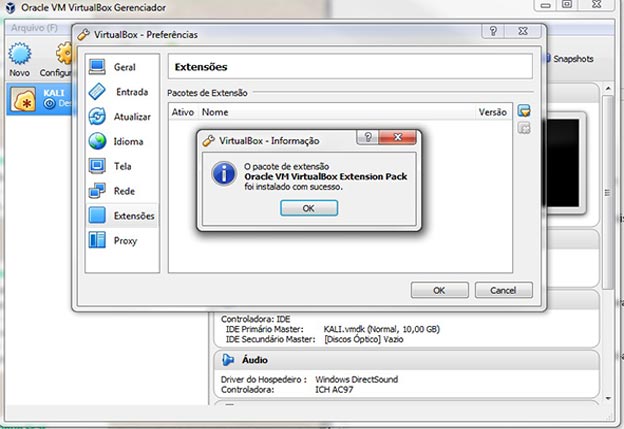624x429 pixels.
Task: Click the Nome column header
Action: 337,112
